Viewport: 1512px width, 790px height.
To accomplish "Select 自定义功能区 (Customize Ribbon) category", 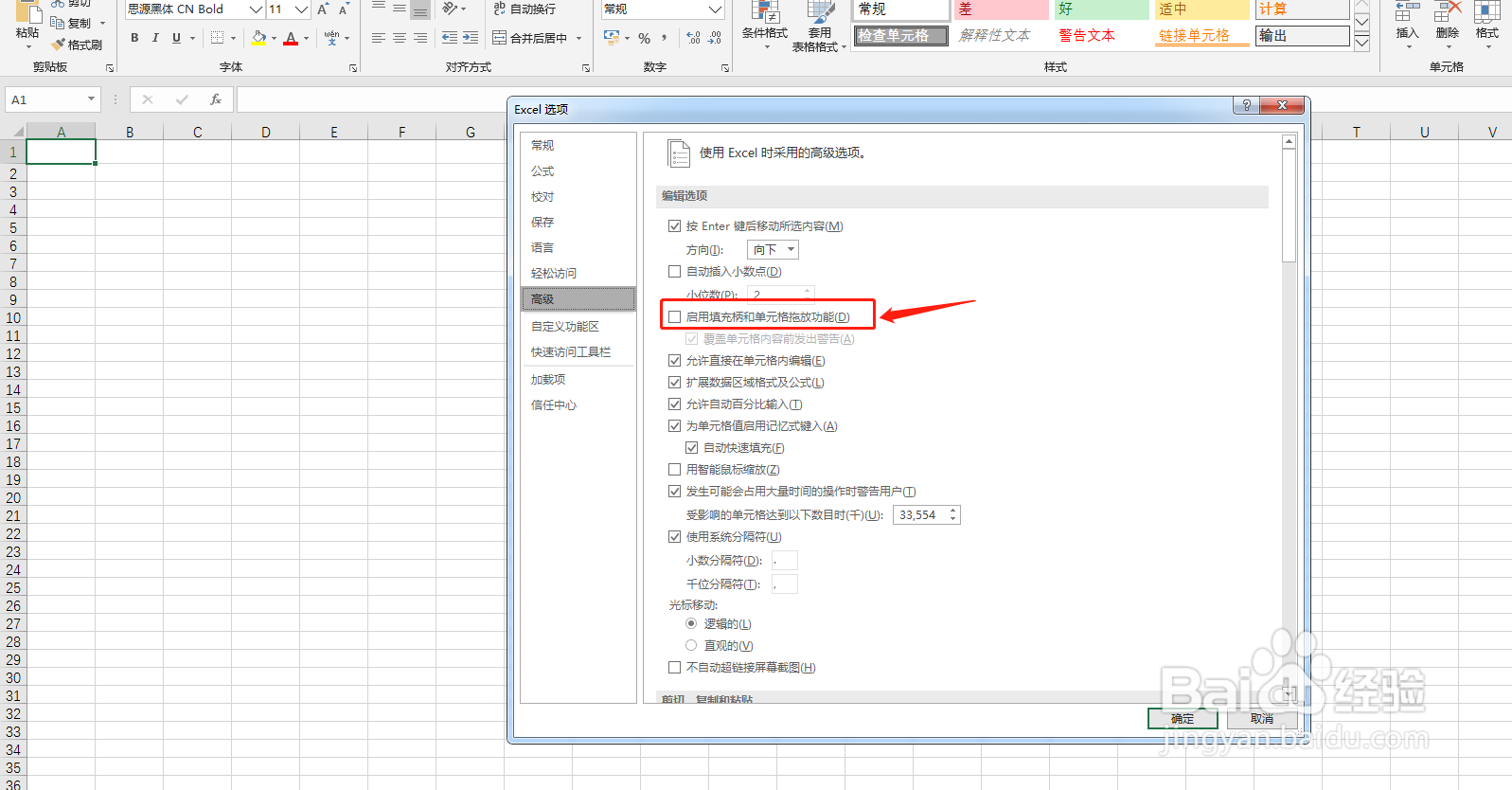I will click(565, 327).
